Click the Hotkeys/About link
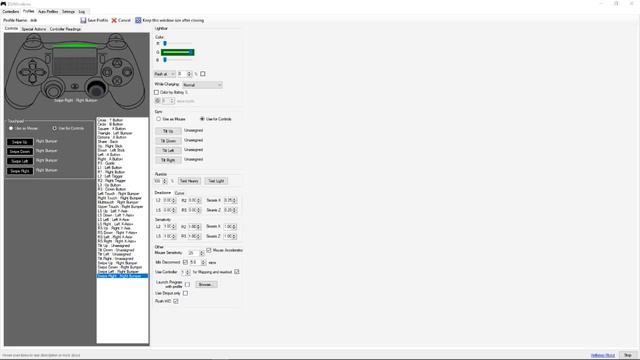640x360 pixels. click(603, 355)
